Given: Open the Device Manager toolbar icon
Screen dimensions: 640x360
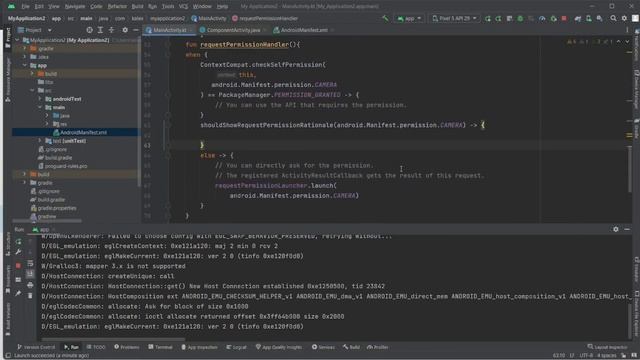Looking at the screenshot, I should click(x=589, y=18).
